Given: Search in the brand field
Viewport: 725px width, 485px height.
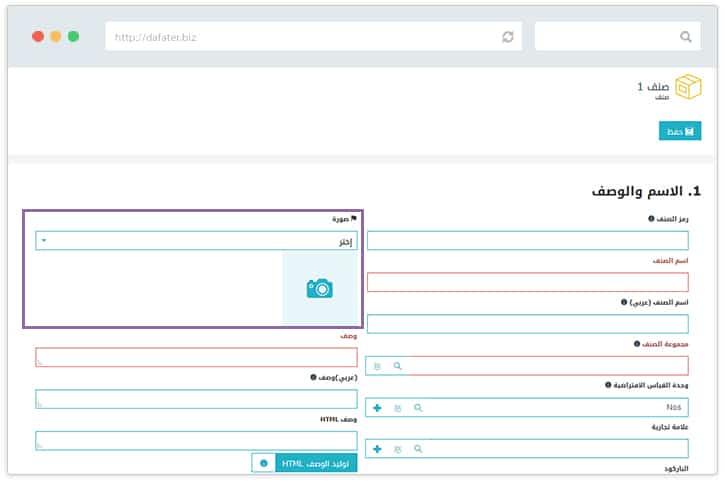Looking at the screenshot, I should [418, 449].
